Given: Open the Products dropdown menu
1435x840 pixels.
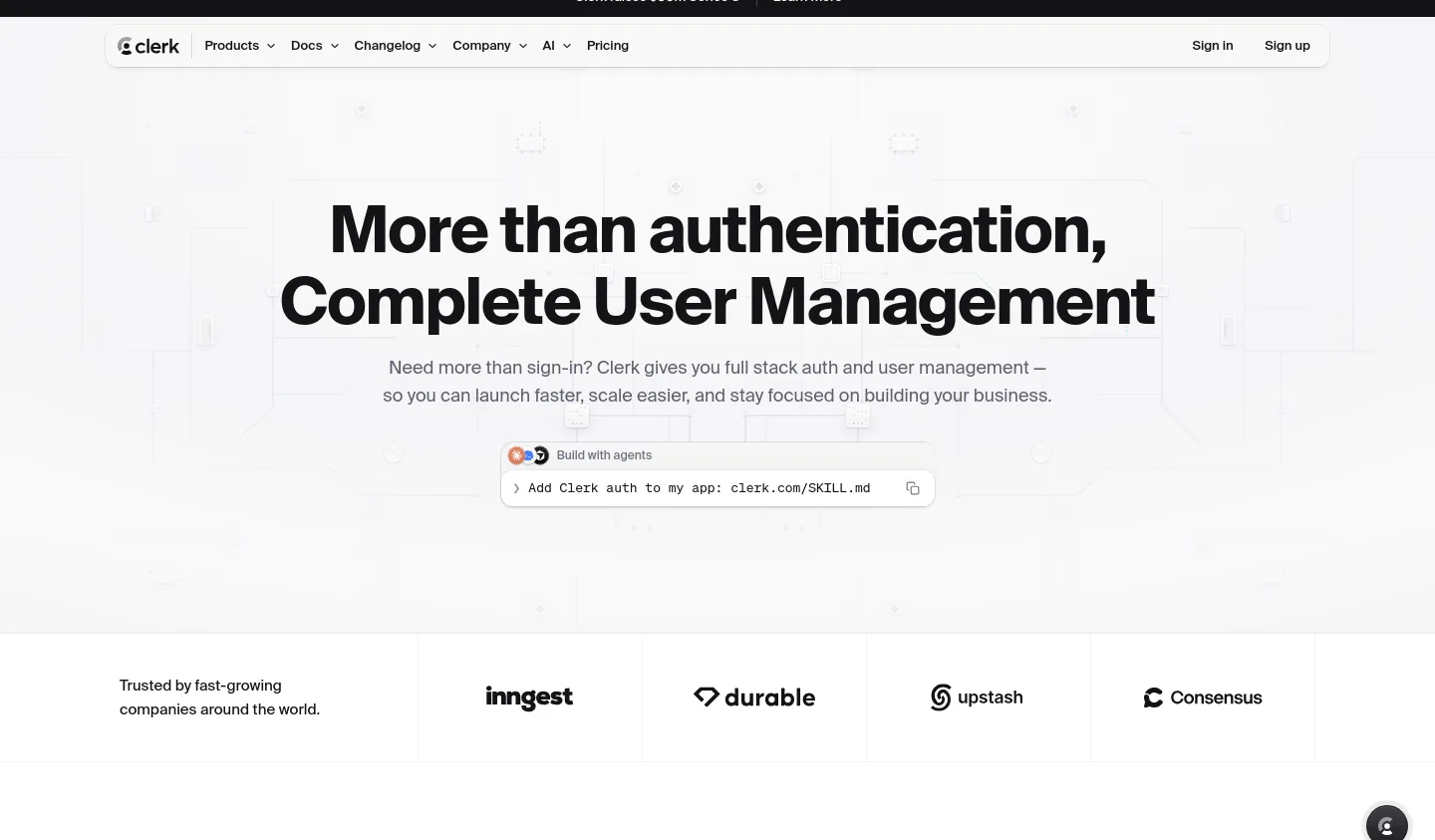Looking at the screenshot, I should click(239, 46).
